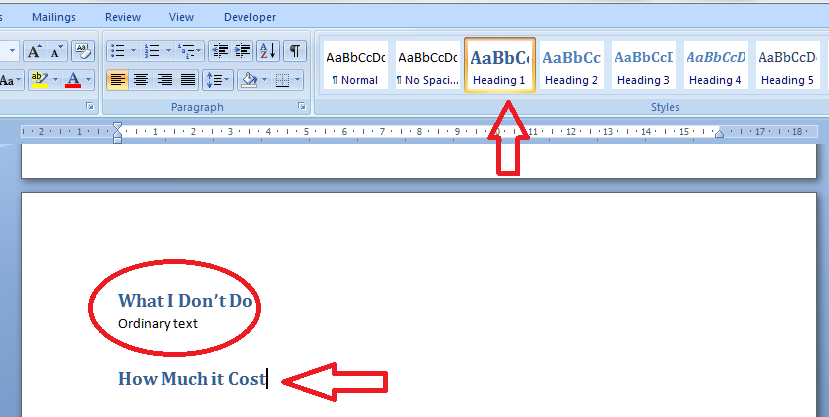Viewport: 829px width, 417px height.
Task: Apply the Heading 2 style
Action: coord(572,66)
